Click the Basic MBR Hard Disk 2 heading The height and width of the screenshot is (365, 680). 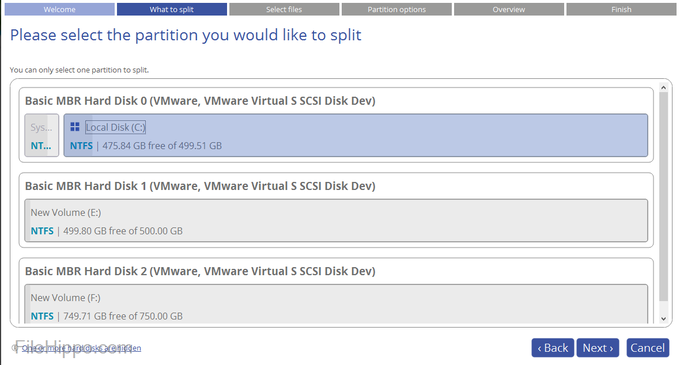[x=200, y=271]
